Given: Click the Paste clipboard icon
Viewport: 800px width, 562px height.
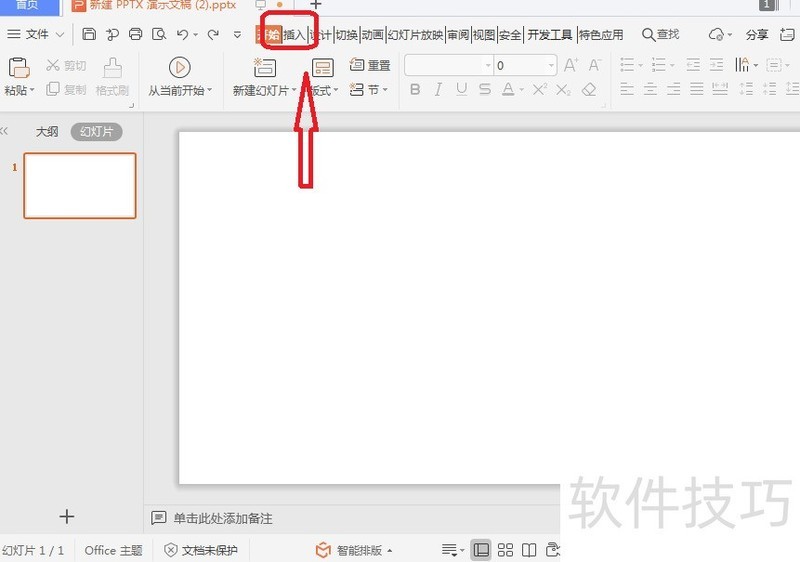Looking at the screenshot, I should click(x=18, y=68).
